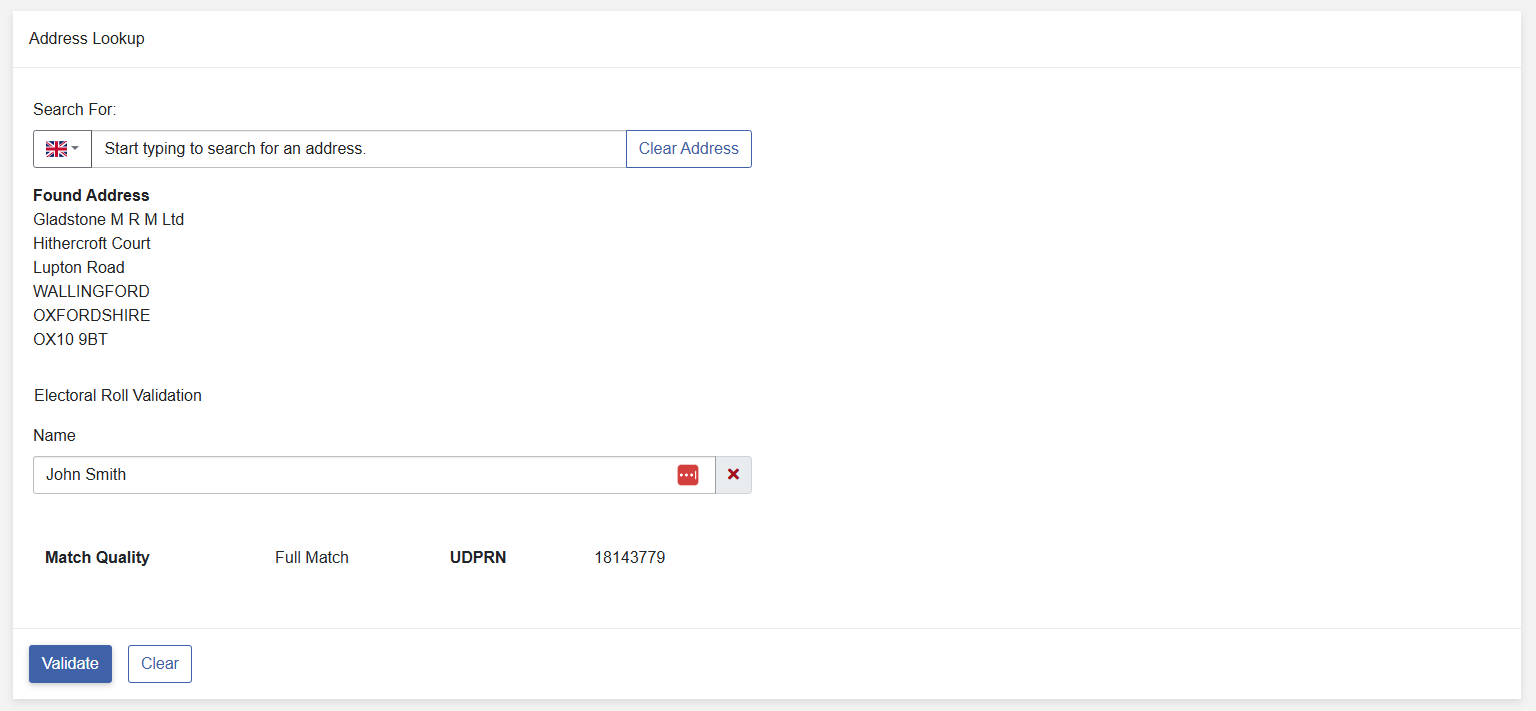Click the Electoral Roll Validation heading
1536x711 pixels.
118,395
